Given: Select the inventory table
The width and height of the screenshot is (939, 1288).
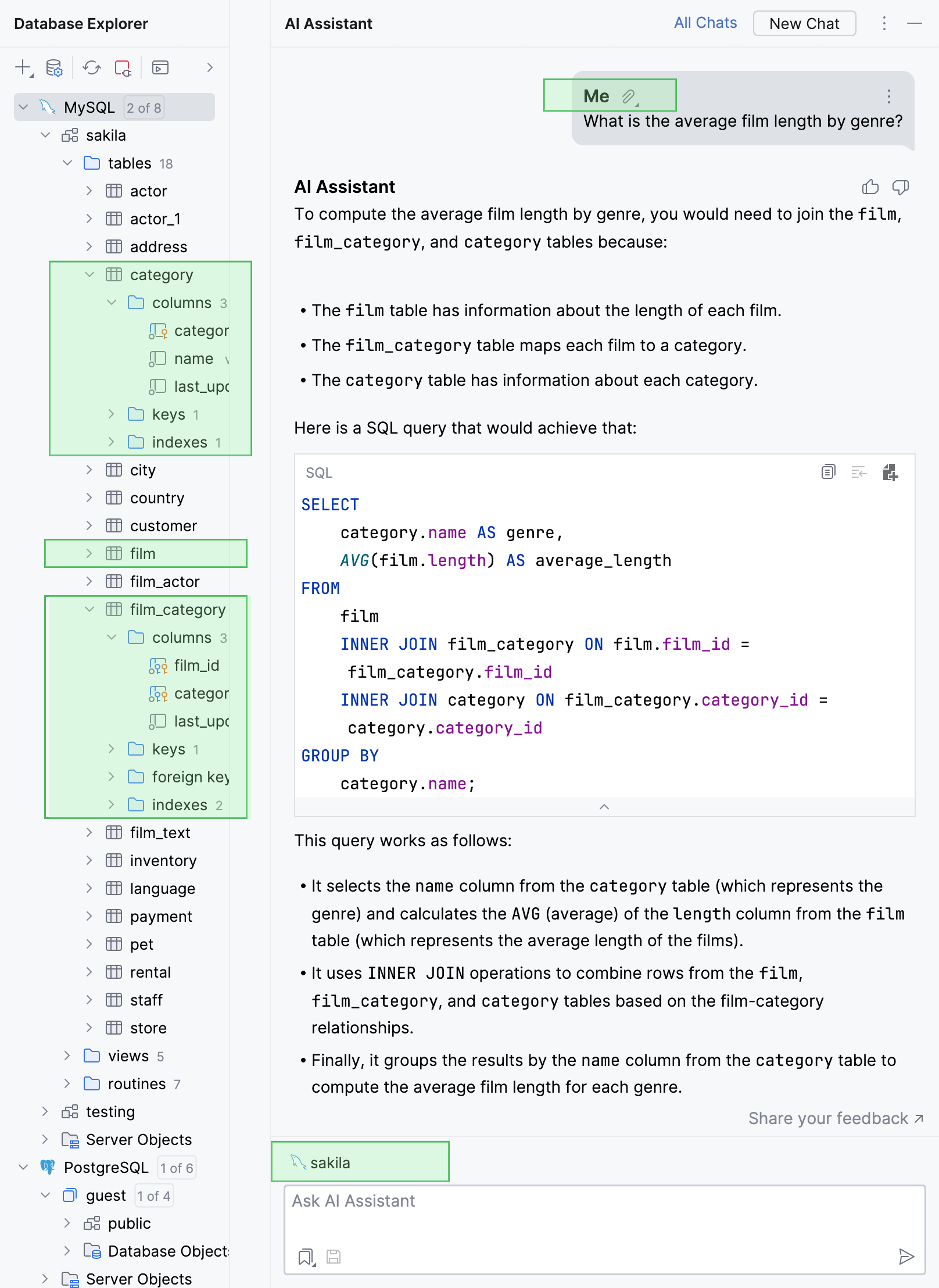Looking at the screenshot, I should pyautogui.click(x=163, y=861).
